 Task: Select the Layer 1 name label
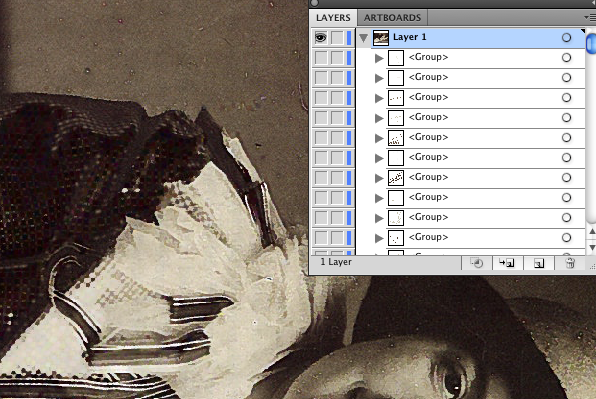pos(410,37)
